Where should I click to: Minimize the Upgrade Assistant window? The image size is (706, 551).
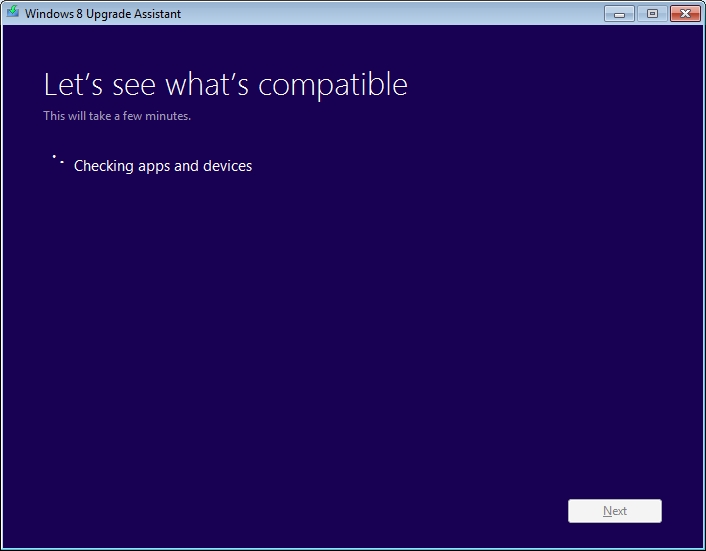(x=619, y=13)
